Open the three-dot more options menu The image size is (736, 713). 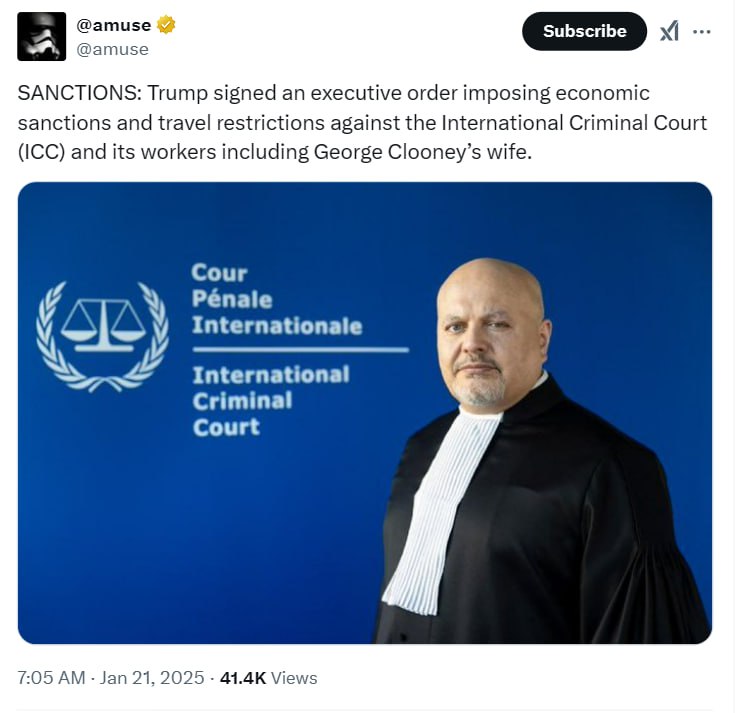click(702, 31)
